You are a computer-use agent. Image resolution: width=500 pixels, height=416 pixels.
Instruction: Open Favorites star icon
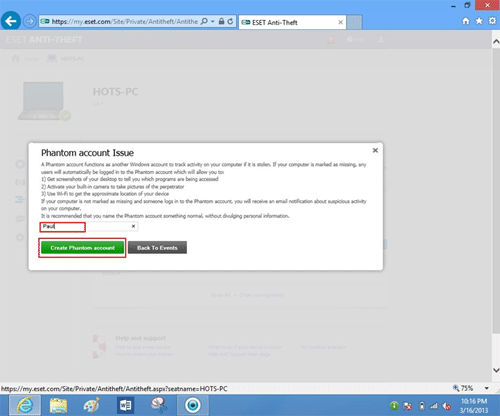point(479,21)
